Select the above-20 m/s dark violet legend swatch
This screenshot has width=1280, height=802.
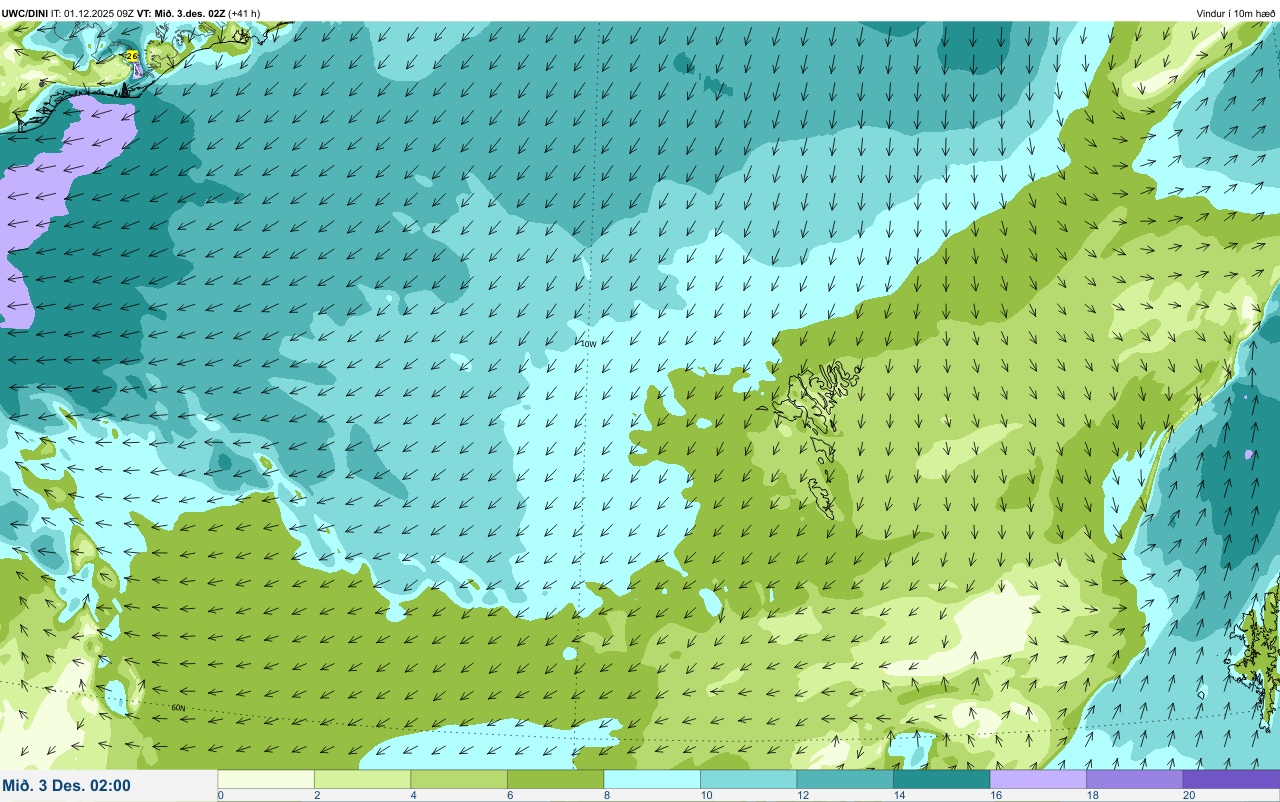pyautogui.click(x=1231, y=779)
